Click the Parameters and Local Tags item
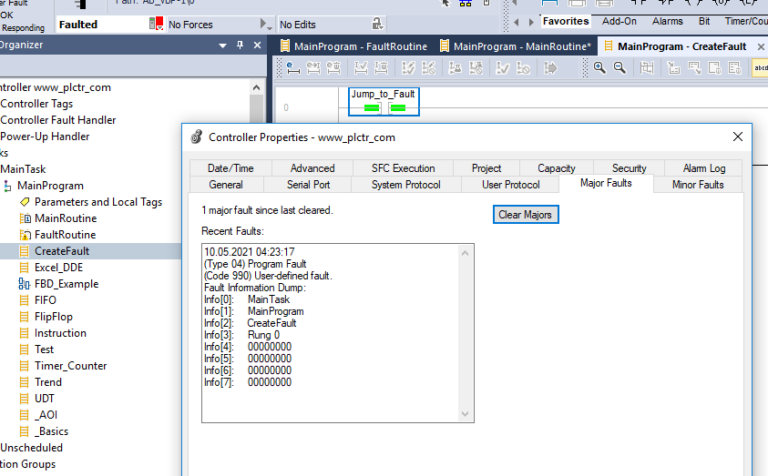 (98, 202)
